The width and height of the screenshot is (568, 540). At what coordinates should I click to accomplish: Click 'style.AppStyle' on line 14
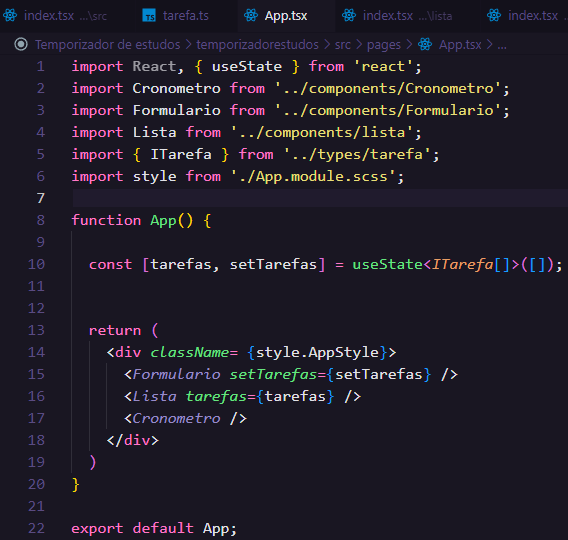[x=317, y=353]
